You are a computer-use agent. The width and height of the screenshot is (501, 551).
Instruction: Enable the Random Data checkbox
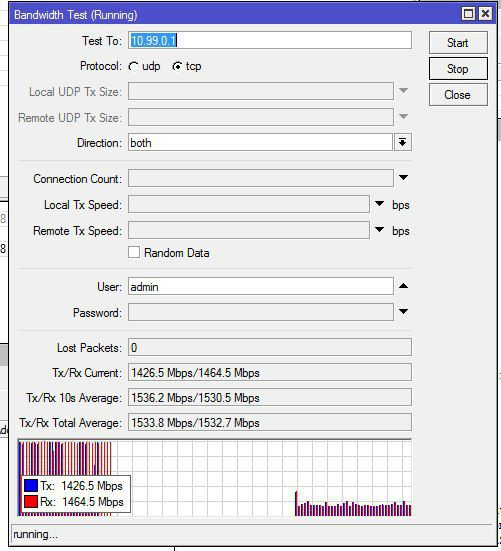(134, 252)
